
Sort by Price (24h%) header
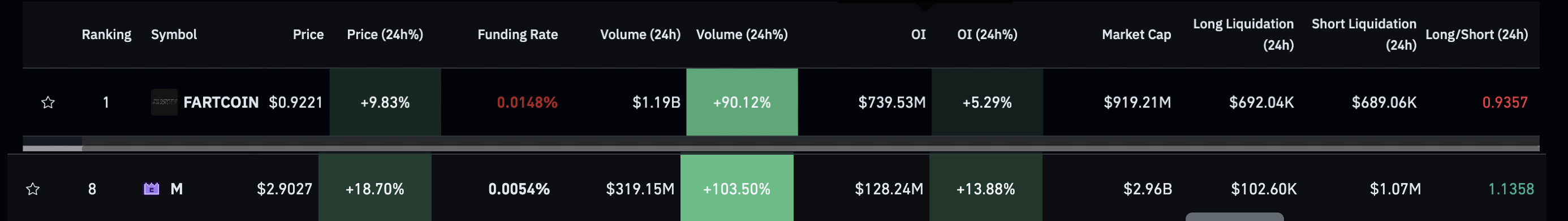point(385,34)
